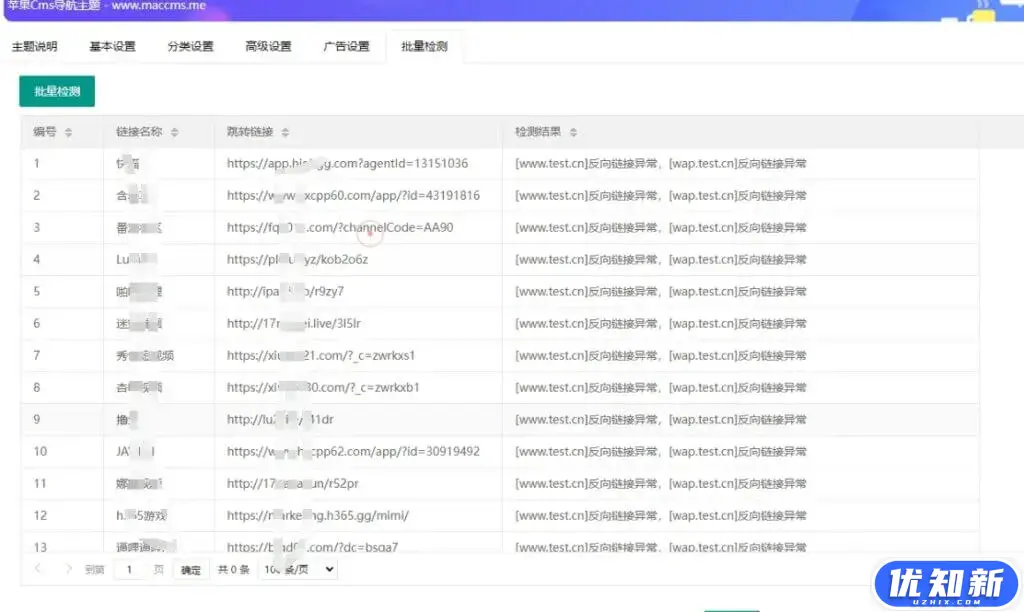
Task: Switch to the 广告设置 tab
Action: point(344,46)
